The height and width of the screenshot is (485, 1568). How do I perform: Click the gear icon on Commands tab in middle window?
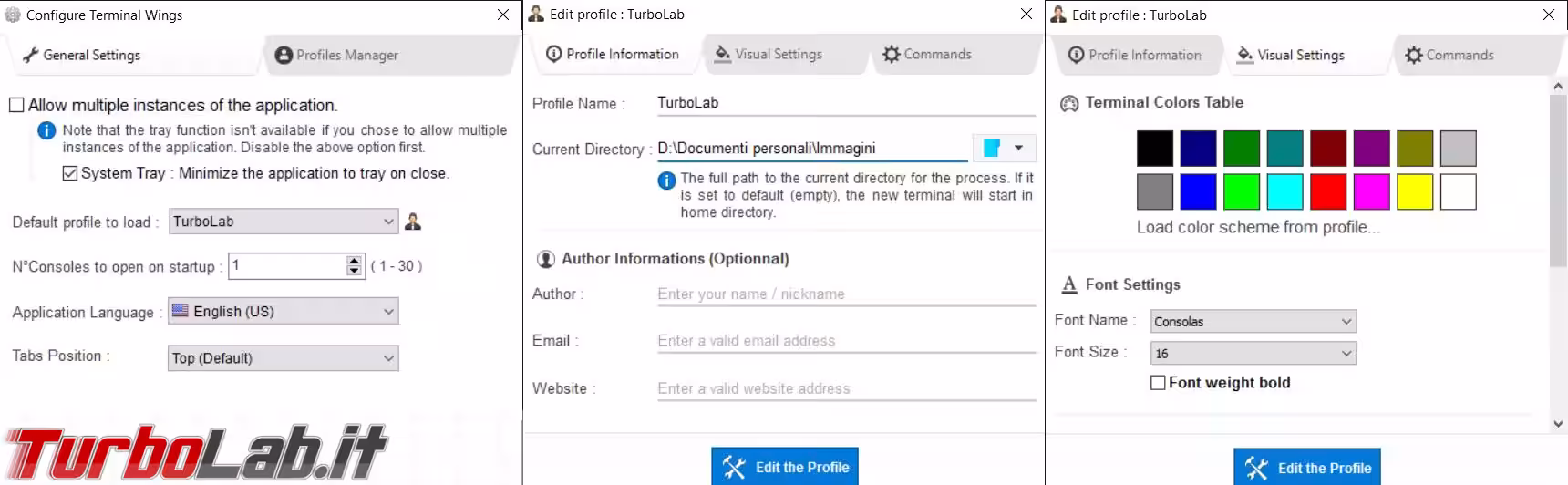tap(891, 55)
